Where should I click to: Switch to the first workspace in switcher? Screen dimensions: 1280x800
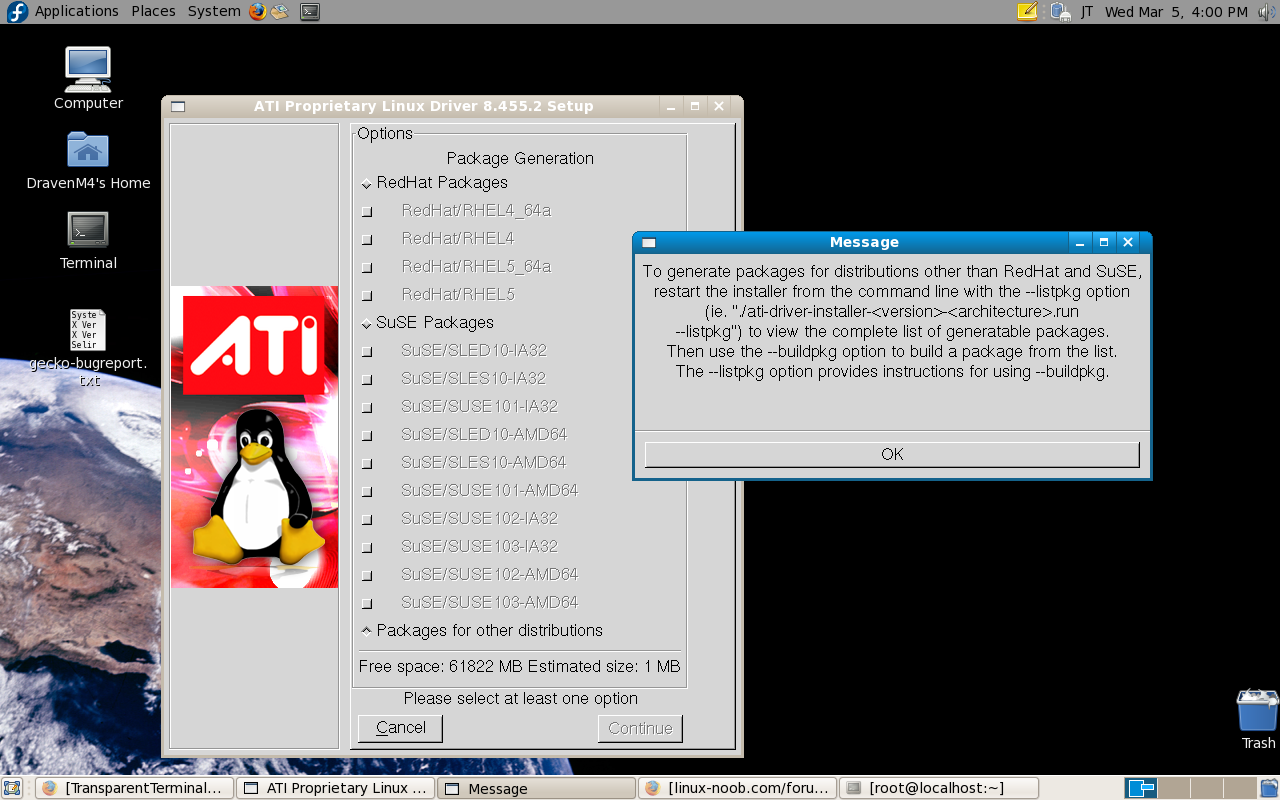coord(1141,788)
